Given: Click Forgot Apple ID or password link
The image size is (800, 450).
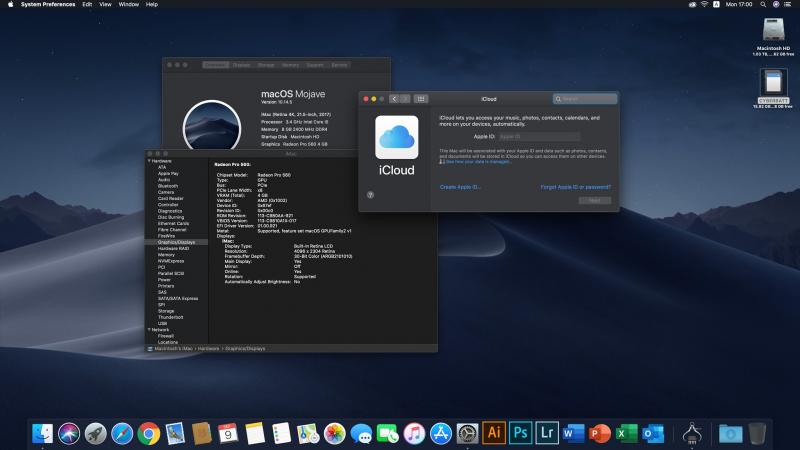Looking at the screenshot, I should (576, 187).
